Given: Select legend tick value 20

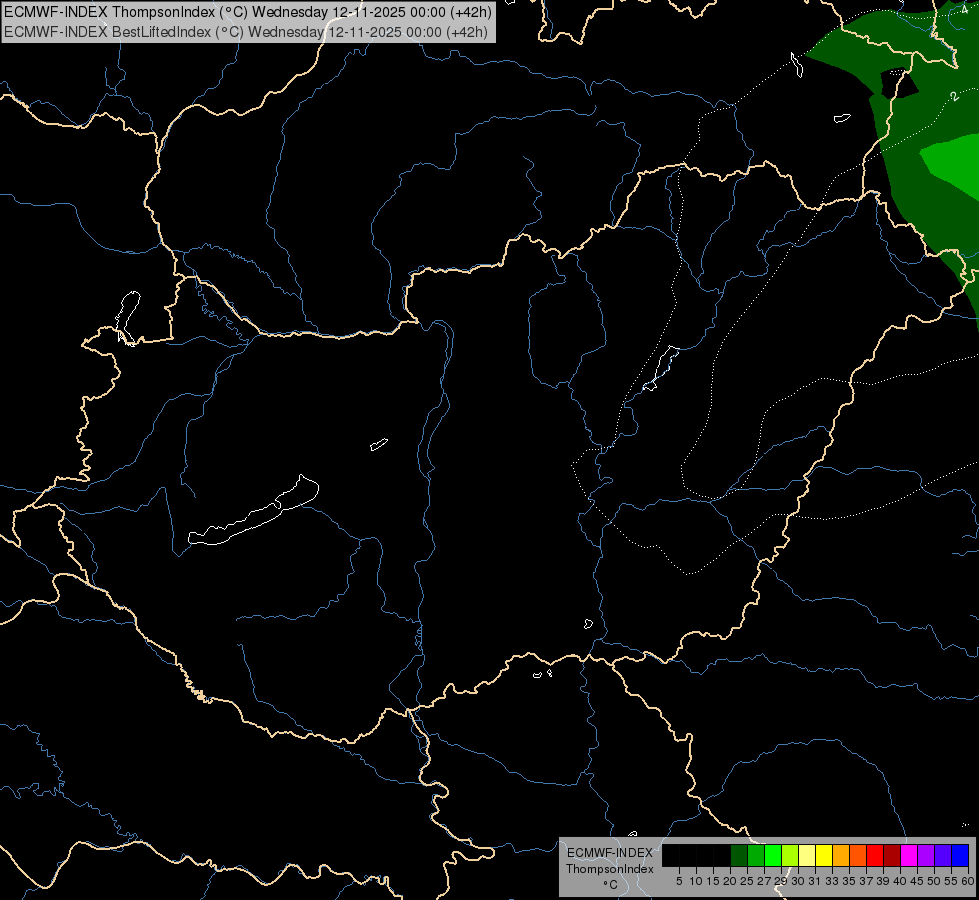Looking at the screenshot, I should coord(730,881).
